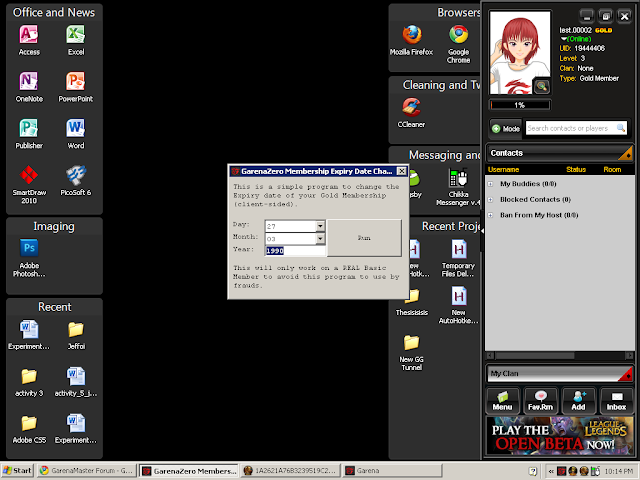Viewport: 640px width, 480px height.
Task: Open Chikka Messenger shortcut
Action: [x=458, y=187]
